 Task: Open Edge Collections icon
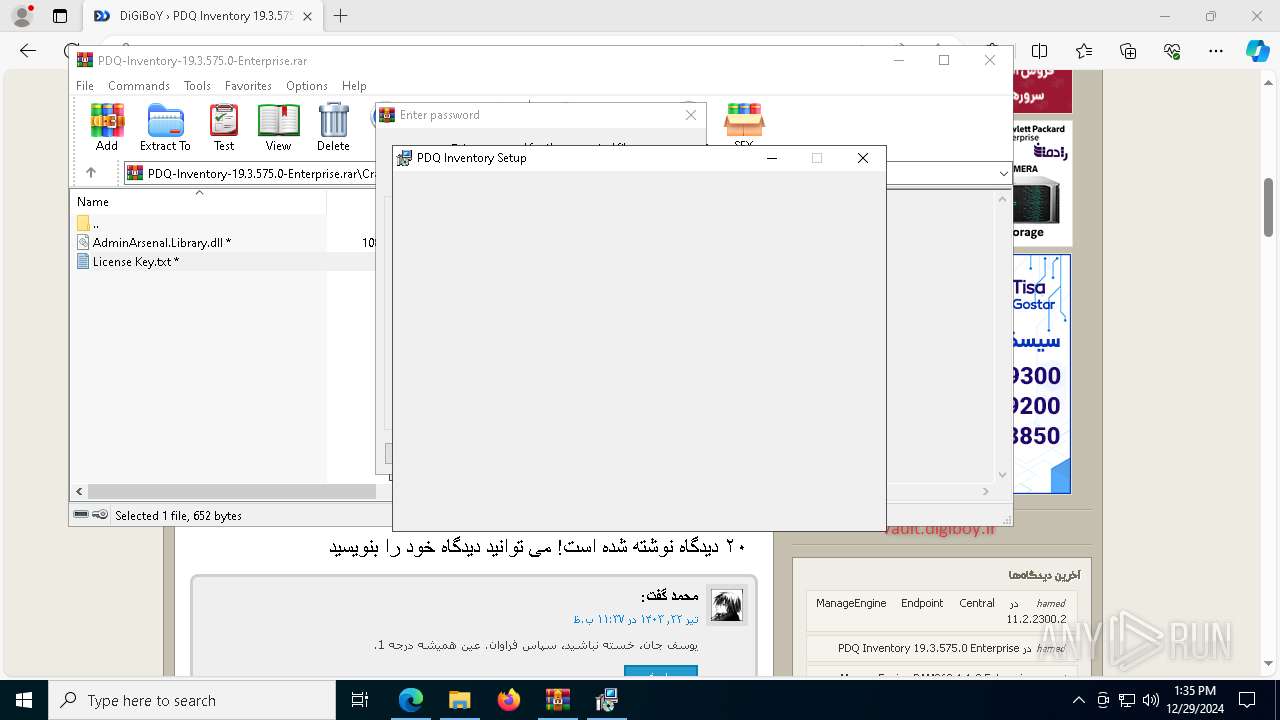(x=1128, y=51)
